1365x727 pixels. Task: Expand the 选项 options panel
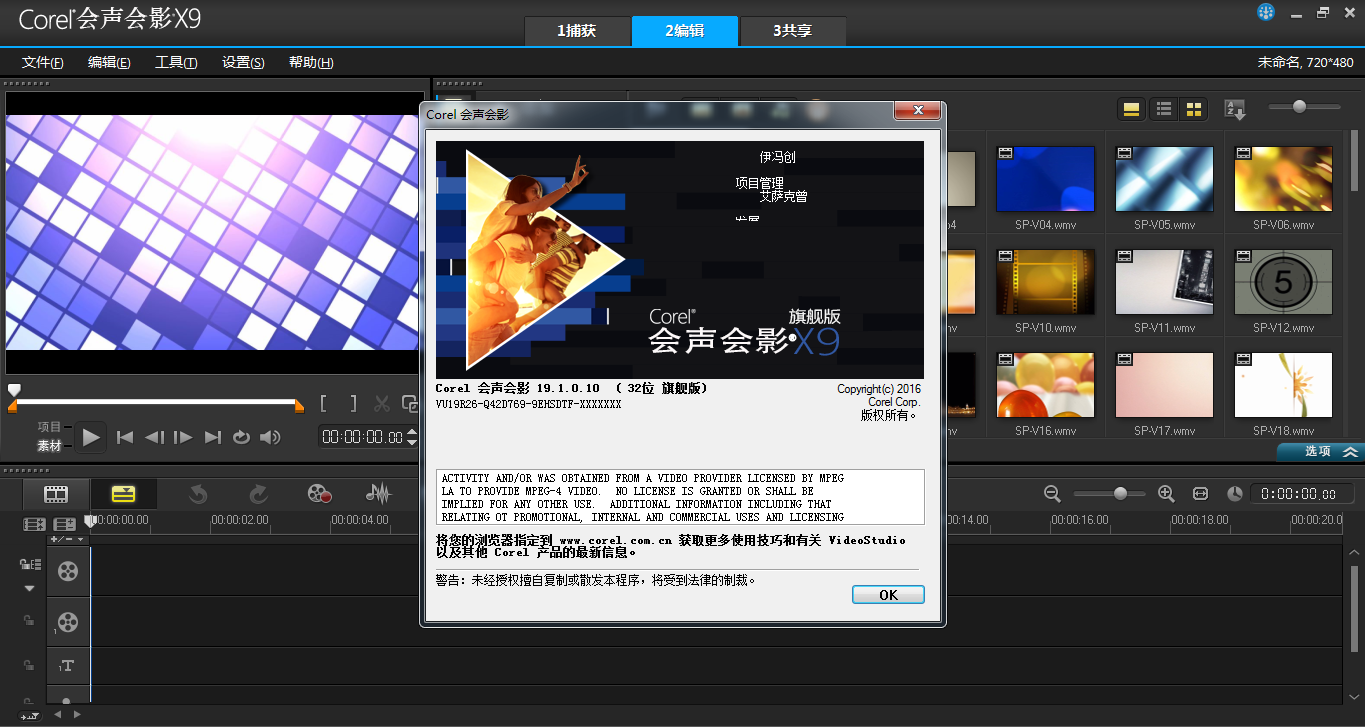click(1320, 451)
